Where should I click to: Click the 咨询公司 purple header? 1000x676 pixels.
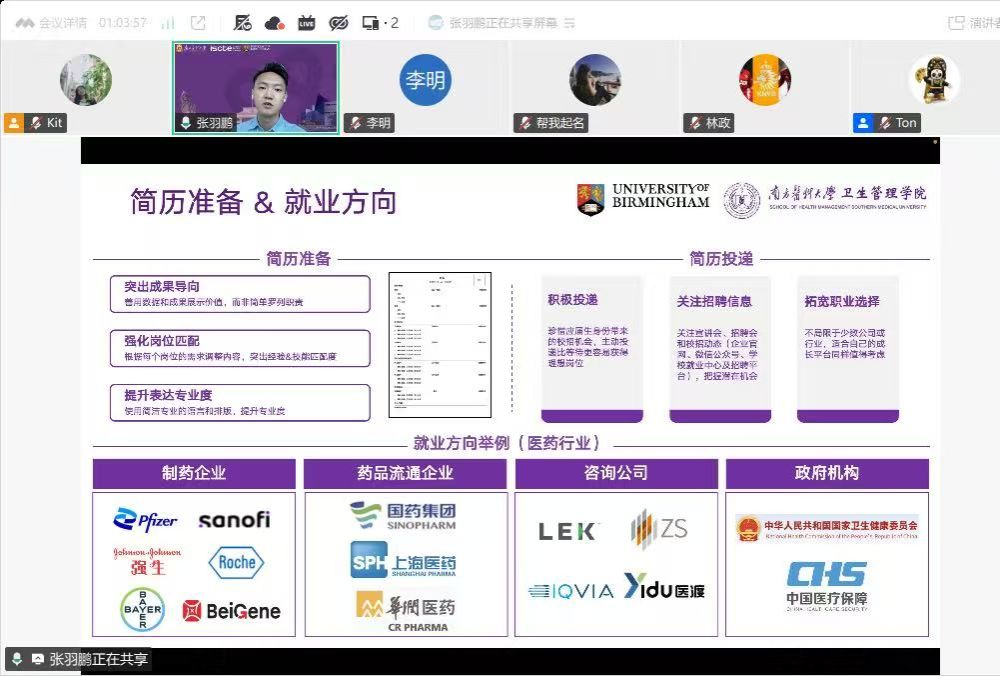tap(616, 473)
